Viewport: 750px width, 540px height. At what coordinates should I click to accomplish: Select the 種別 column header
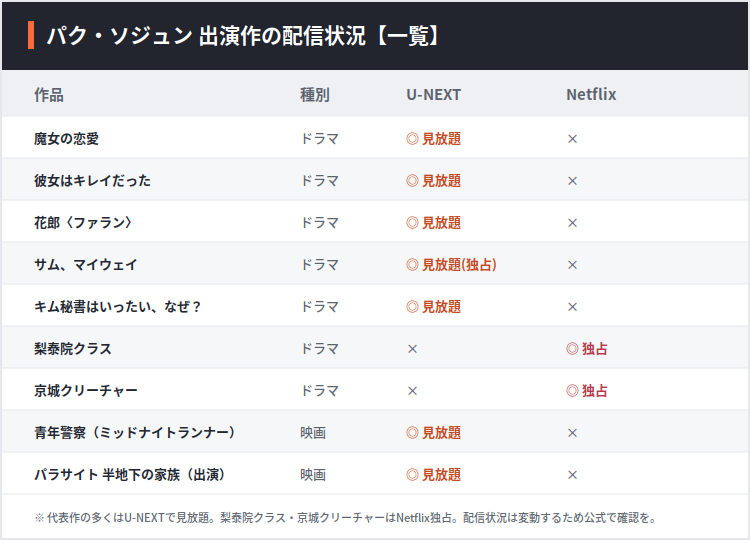315,95
